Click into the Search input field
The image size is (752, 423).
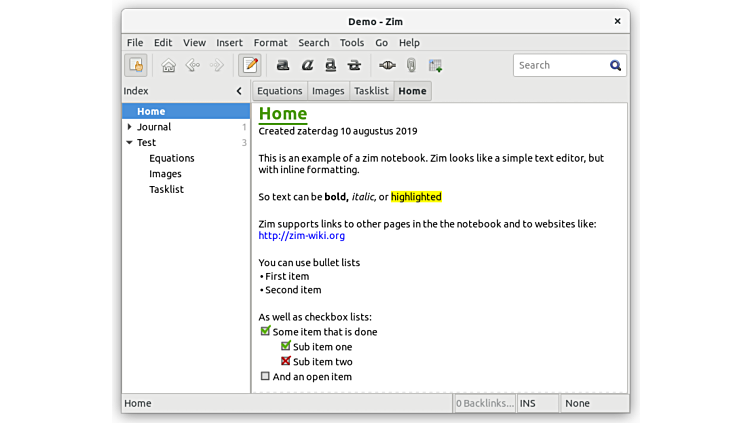[x=560, y=65]
